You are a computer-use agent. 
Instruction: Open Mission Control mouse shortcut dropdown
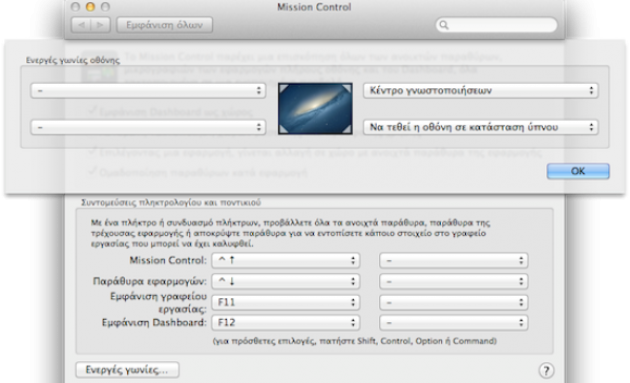(x=454, y=260)
